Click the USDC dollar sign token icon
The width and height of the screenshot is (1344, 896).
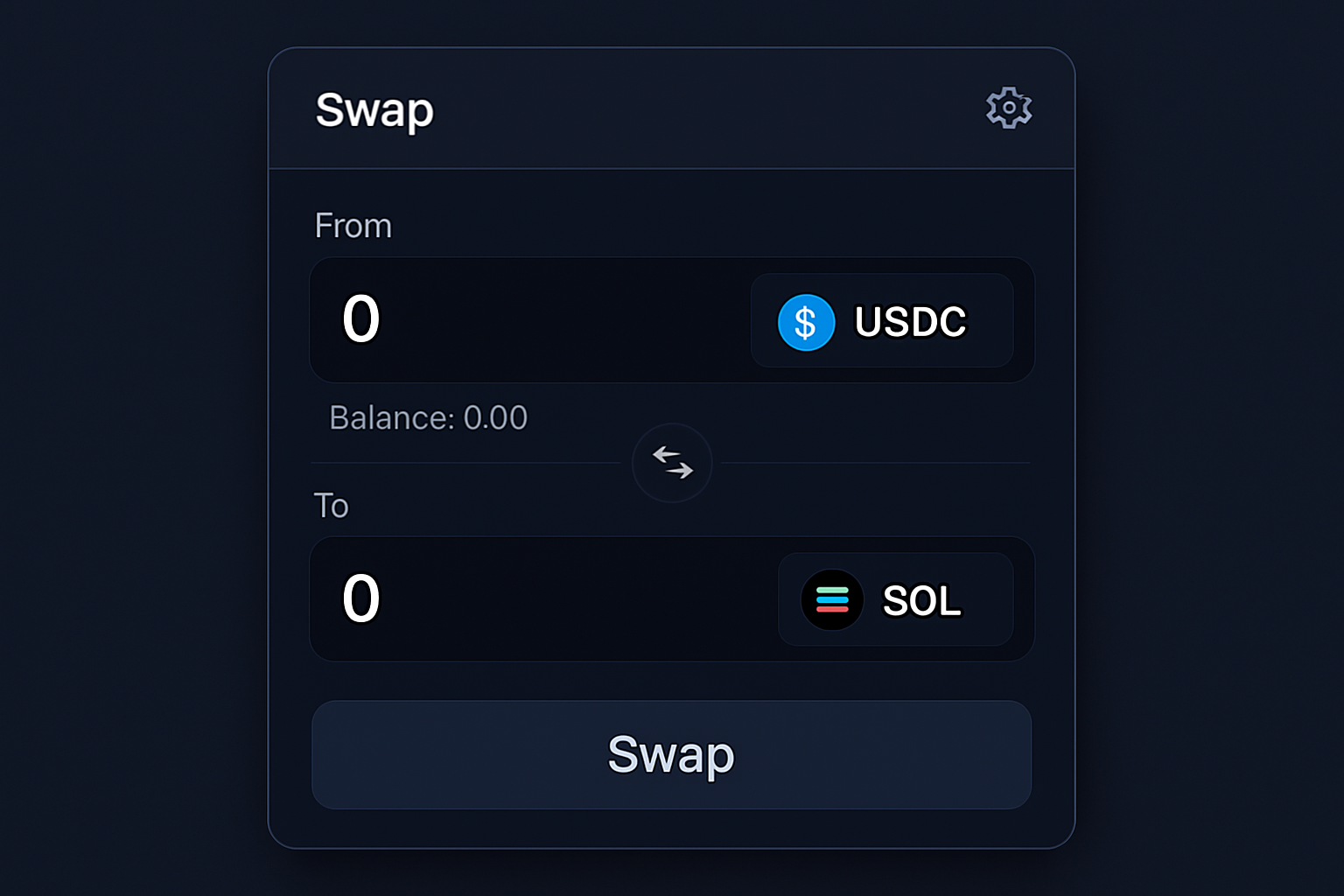(x=805, y=322)
